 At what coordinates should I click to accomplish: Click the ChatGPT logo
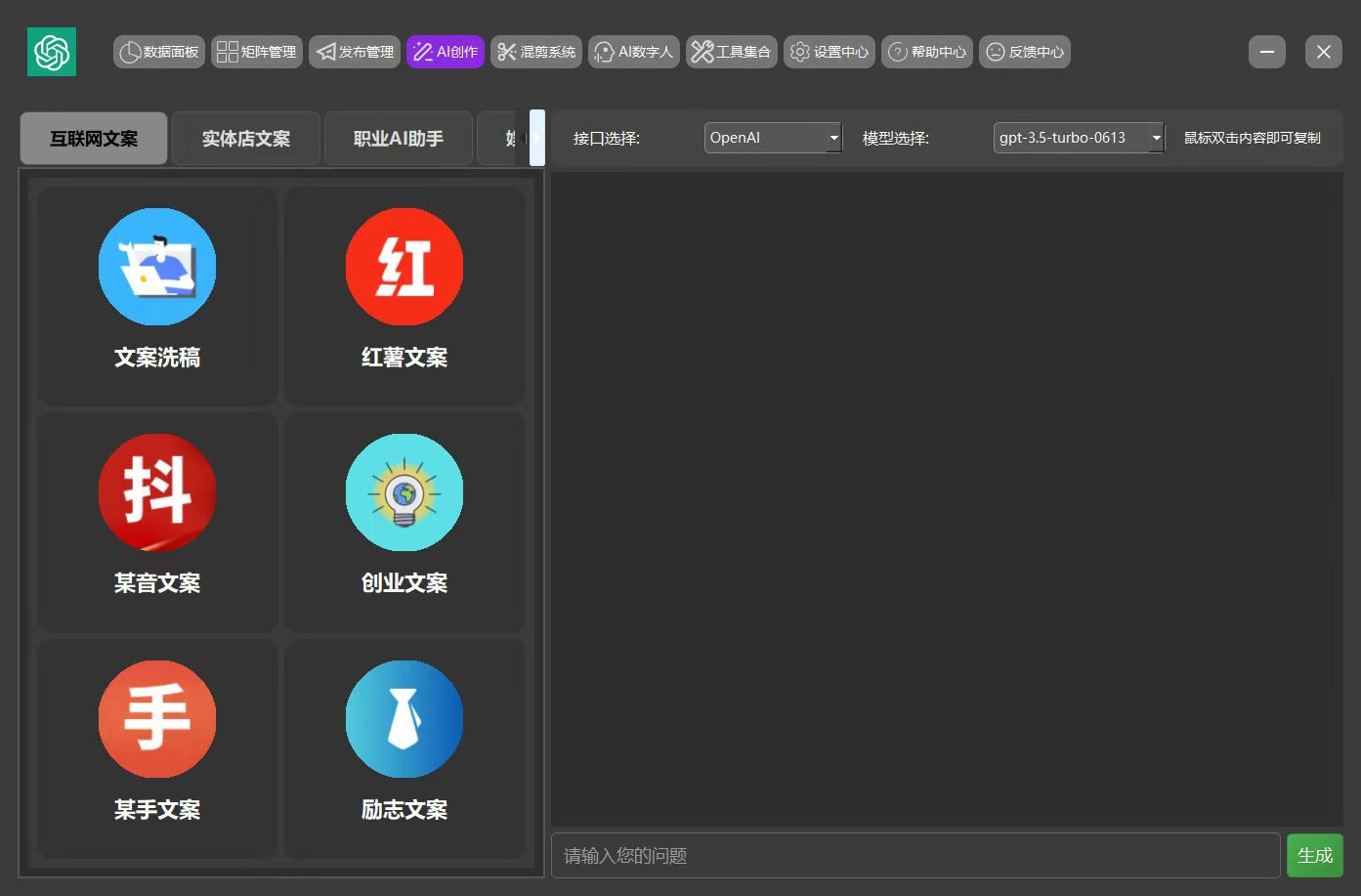[51, 51]
